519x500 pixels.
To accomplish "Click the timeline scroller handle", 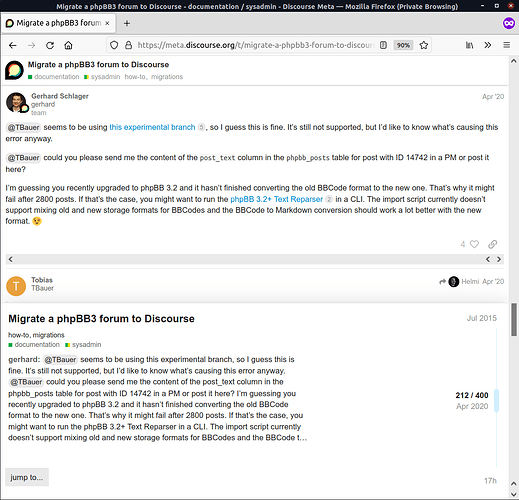I will pos(496,400).
